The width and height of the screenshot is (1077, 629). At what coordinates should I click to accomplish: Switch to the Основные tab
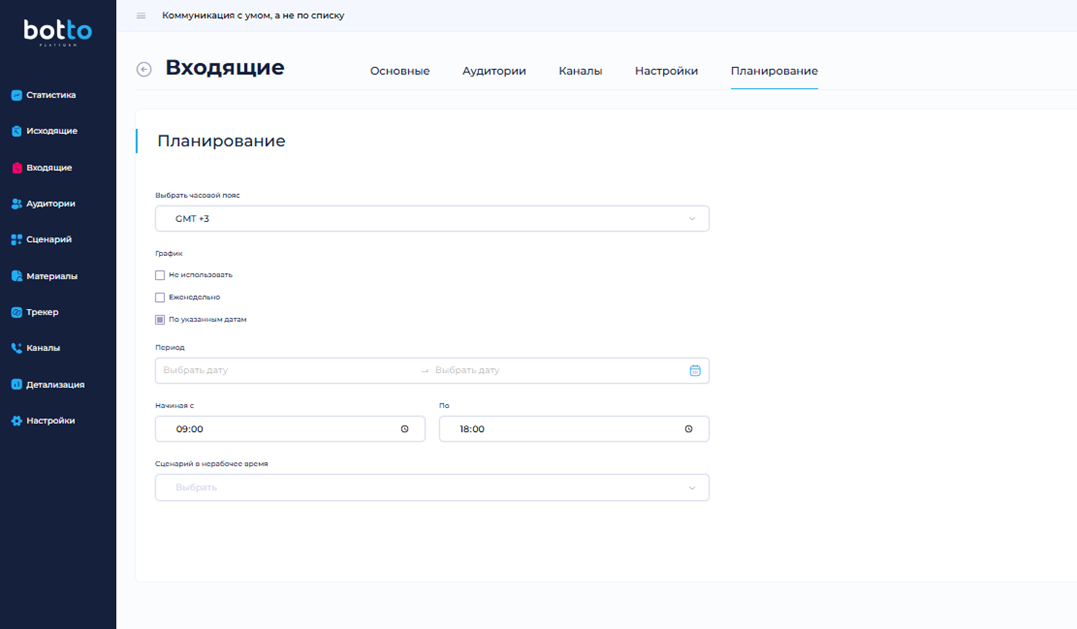[400, 71]
